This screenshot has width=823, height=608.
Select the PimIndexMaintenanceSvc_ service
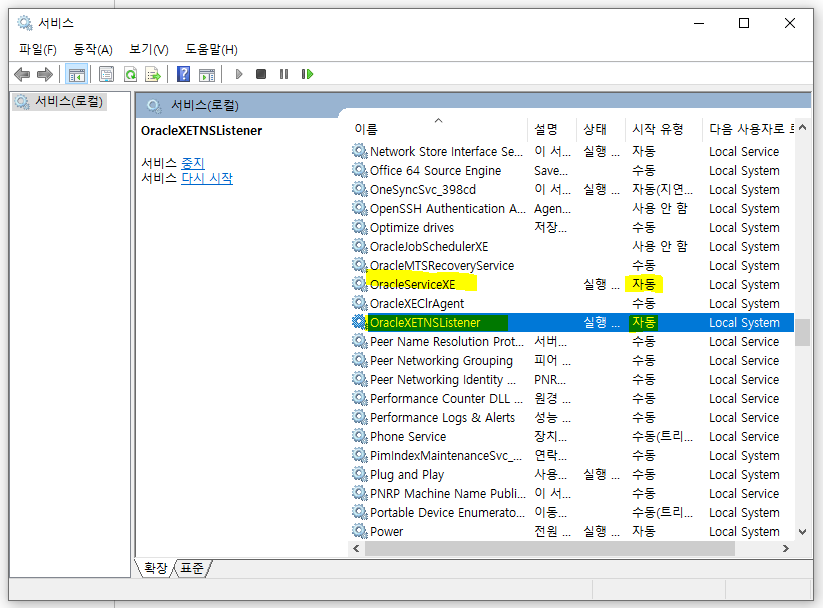(x=446, y=455)
